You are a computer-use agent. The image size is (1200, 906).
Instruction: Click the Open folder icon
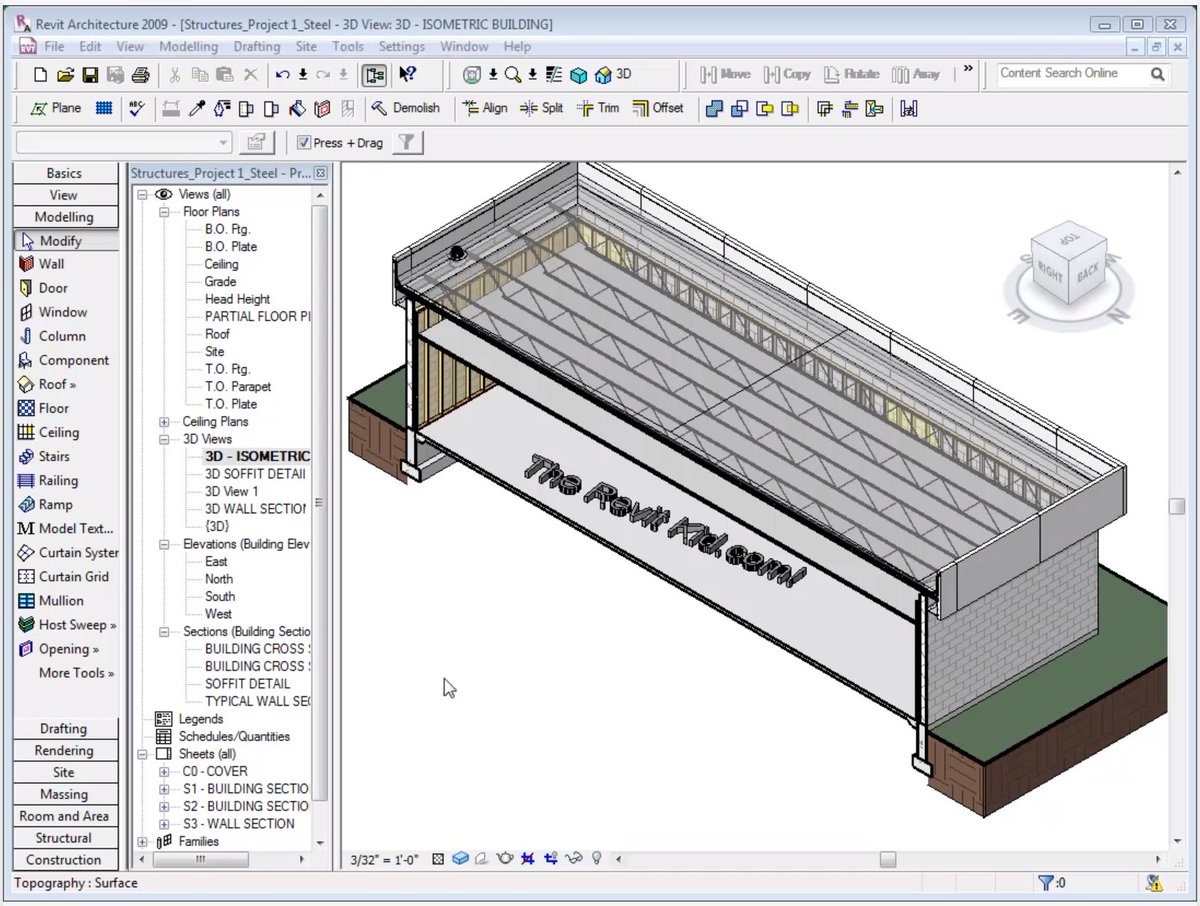pyautogui.click(x=66, y=75)
